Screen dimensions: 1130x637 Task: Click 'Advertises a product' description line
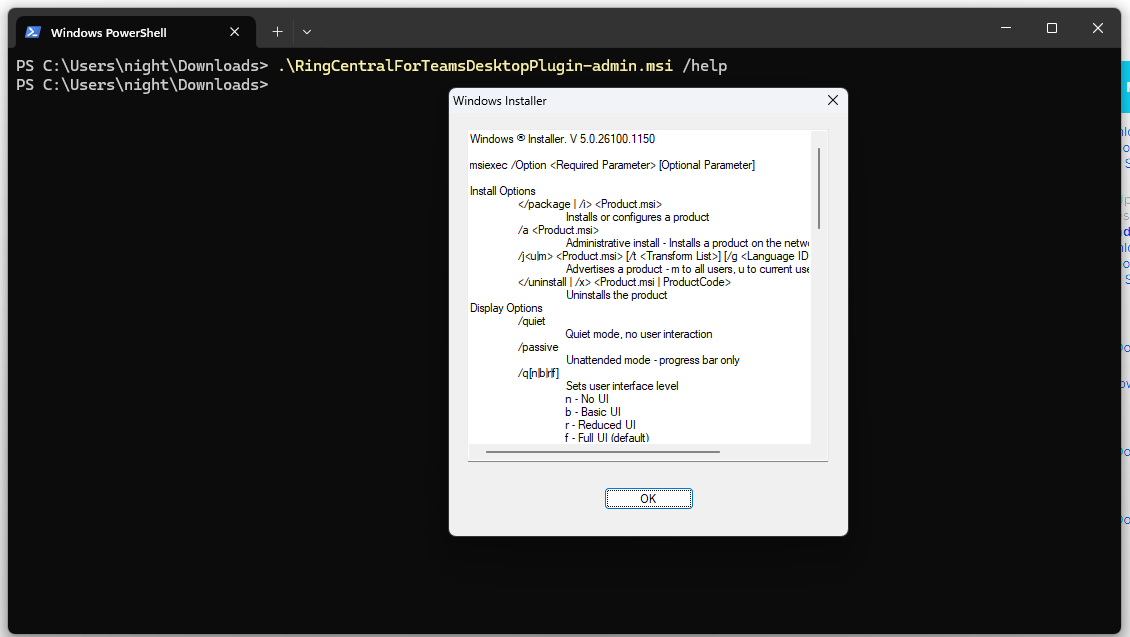pyautogui.click(x=687, y=270)
